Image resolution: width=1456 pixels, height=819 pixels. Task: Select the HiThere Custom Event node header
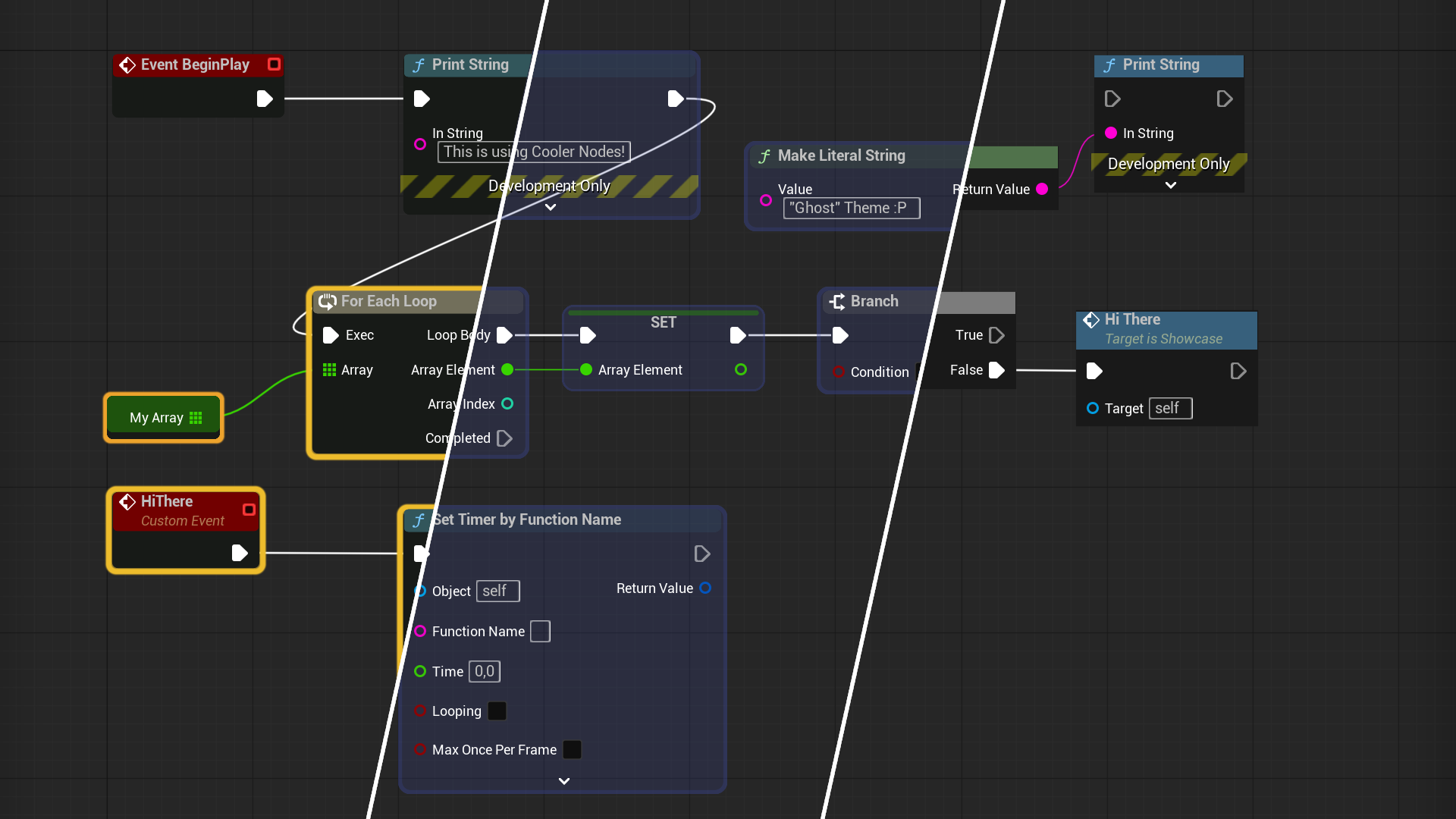pyautogui.click(x=186, y=510)
